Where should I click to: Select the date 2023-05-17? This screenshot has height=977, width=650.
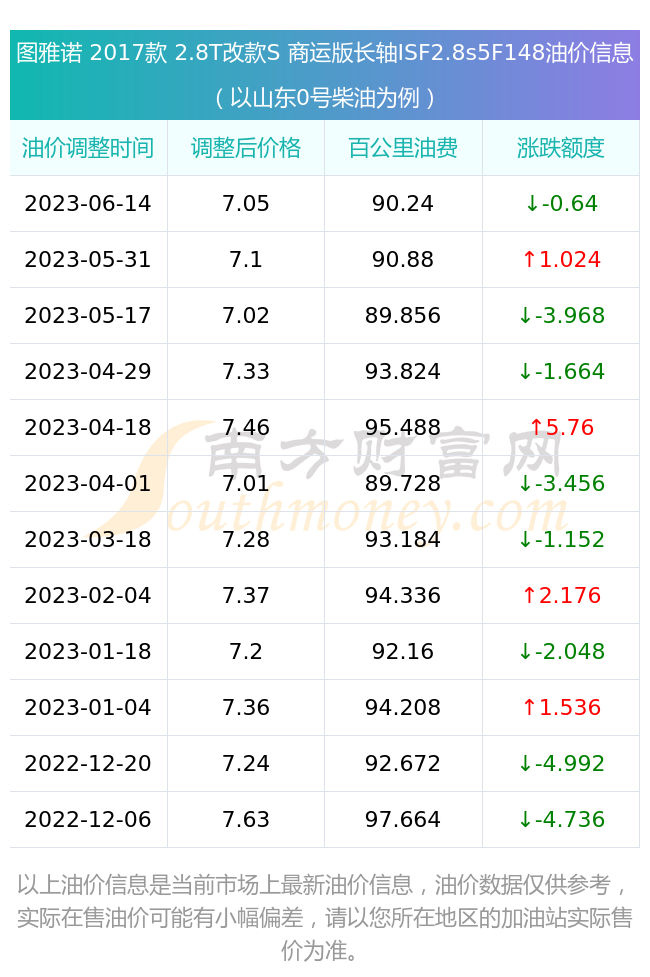[x=88, y=316]
